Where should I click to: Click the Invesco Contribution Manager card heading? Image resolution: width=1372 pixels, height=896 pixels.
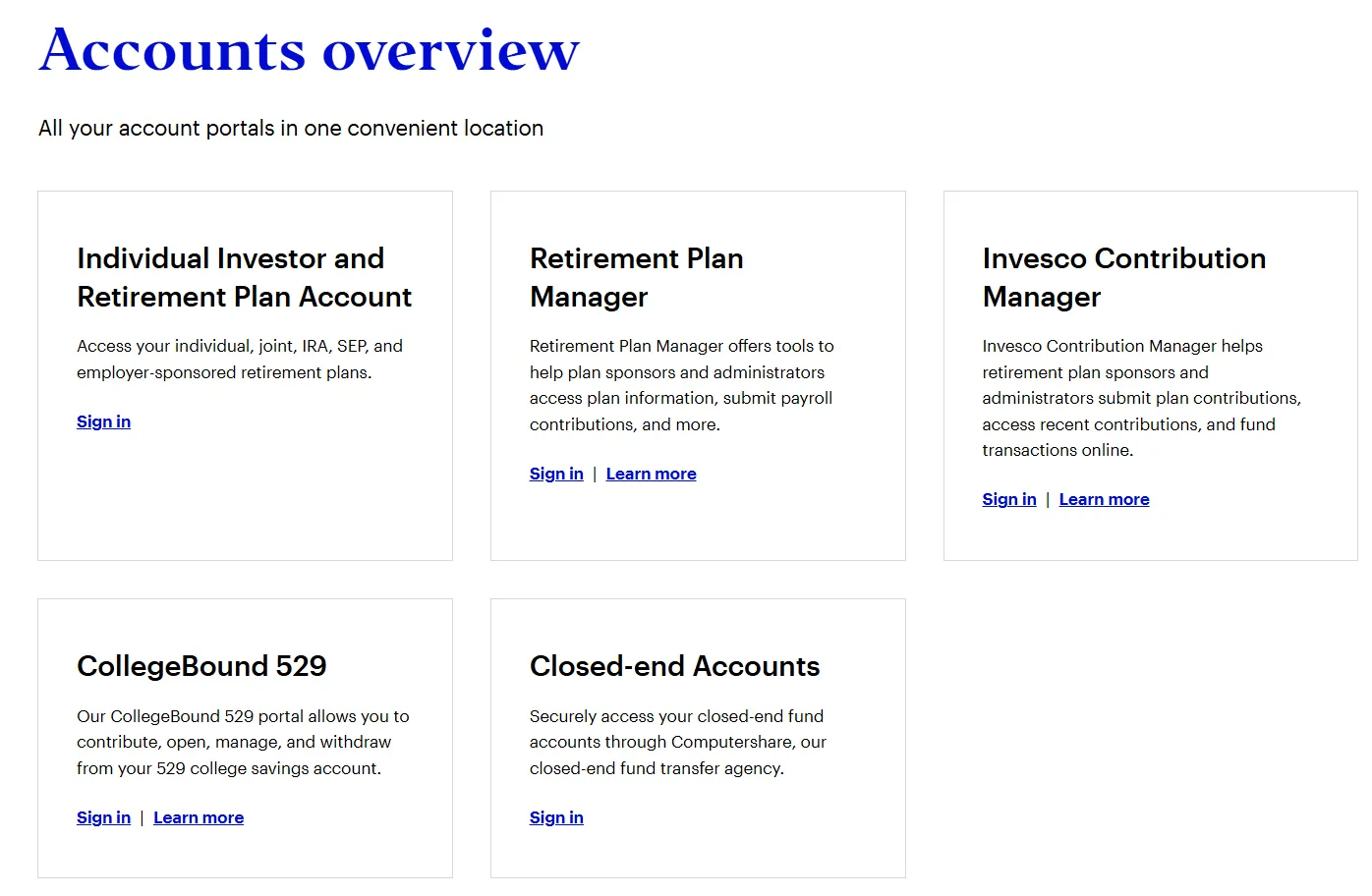click(1124, 277)
